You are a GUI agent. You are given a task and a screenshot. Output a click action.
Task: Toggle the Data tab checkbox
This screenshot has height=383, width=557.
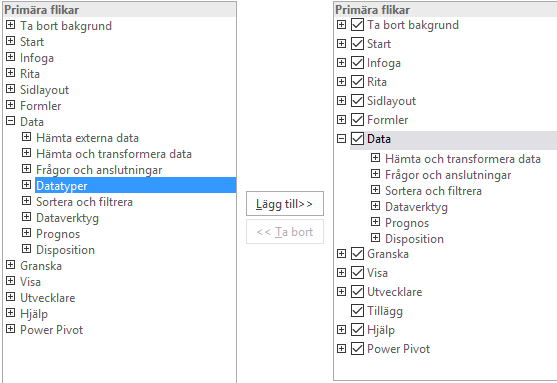click(x=357, y=139)
